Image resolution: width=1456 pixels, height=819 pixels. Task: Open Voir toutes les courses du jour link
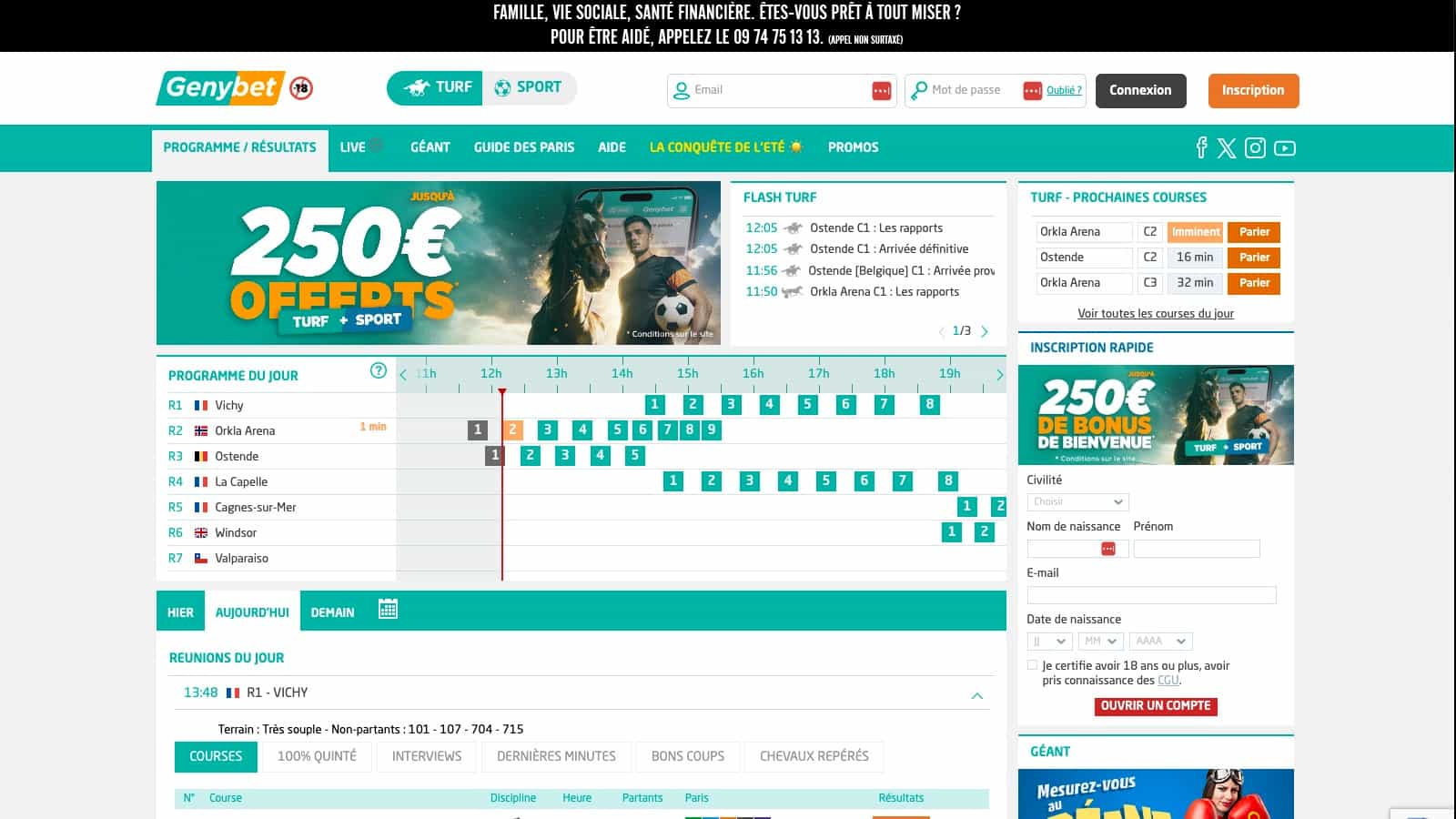pyautogui.click(x=1156, y=313)
